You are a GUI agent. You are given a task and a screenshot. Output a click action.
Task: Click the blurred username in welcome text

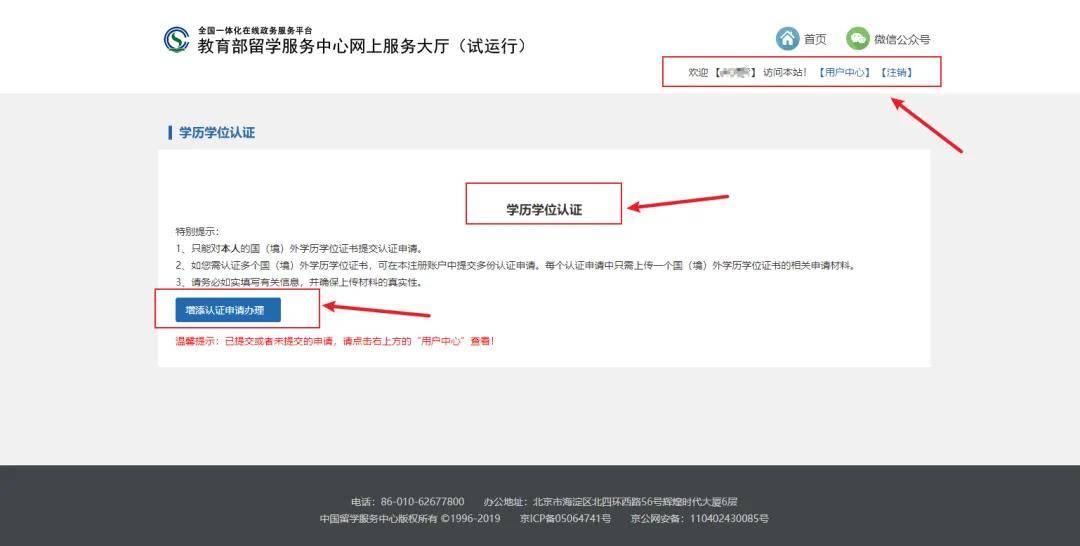click(x=734, y=72)
